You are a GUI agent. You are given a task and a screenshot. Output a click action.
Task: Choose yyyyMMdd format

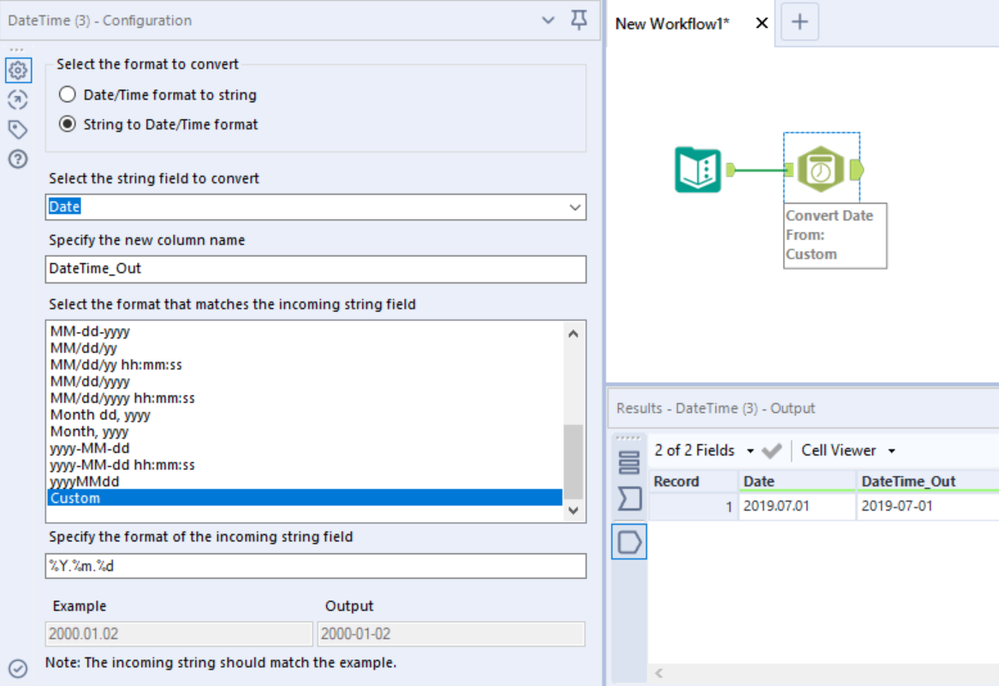305,482
